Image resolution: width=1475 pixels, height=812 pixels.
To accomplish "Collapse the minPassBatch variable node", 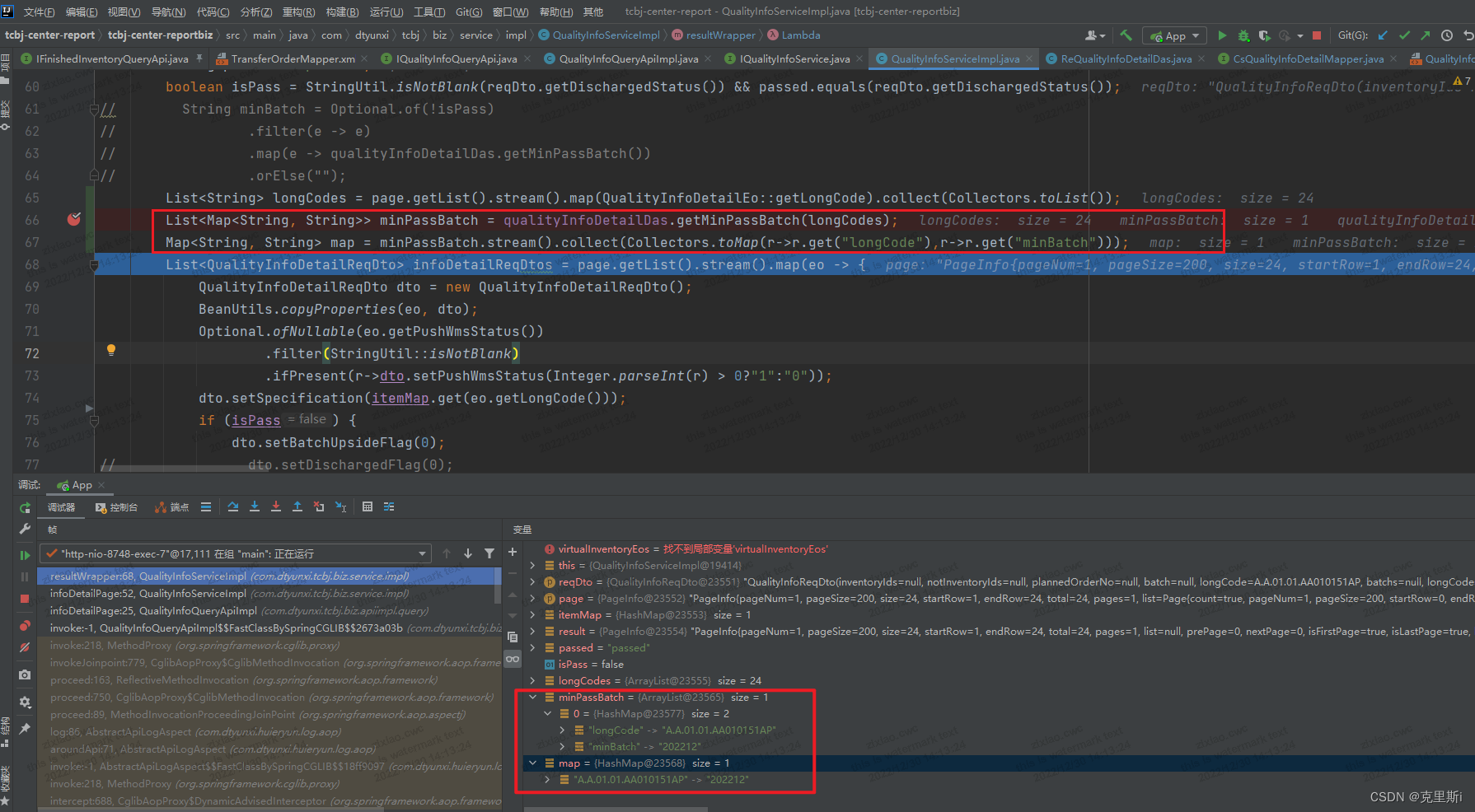I will pos(532,697).
